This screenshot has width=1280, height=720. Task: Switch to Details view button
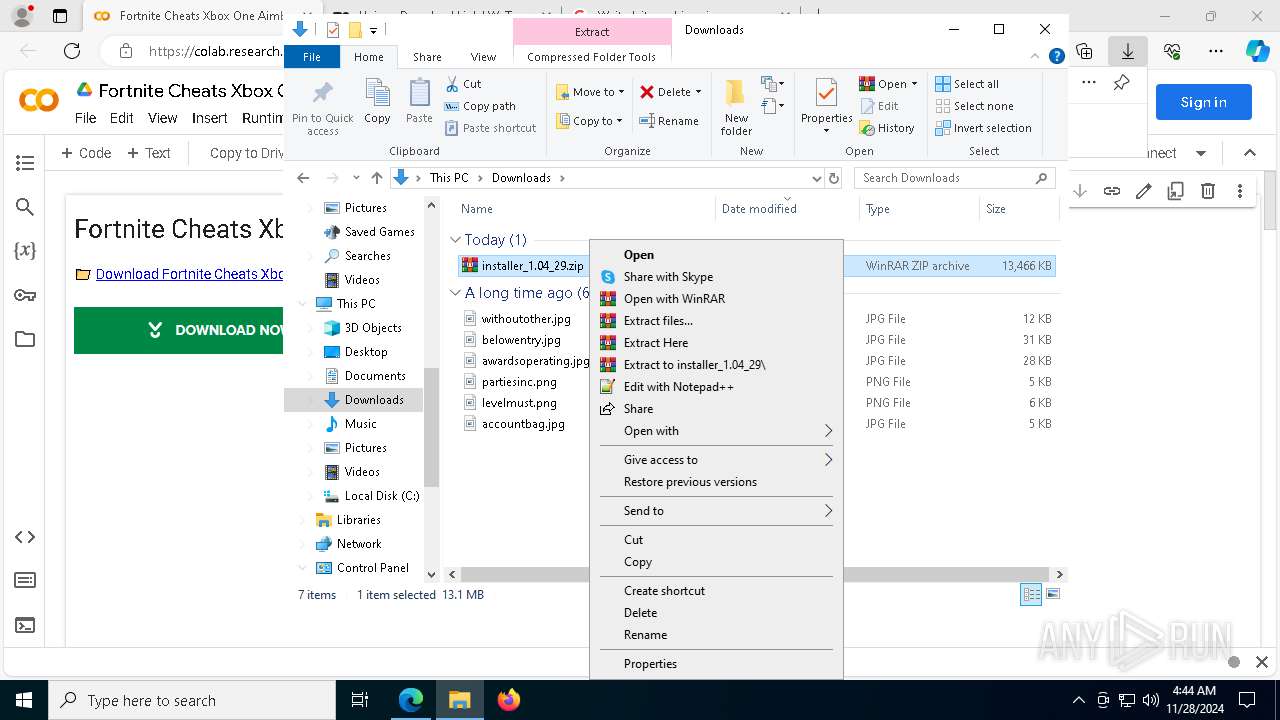click(x=1031, y=594)
